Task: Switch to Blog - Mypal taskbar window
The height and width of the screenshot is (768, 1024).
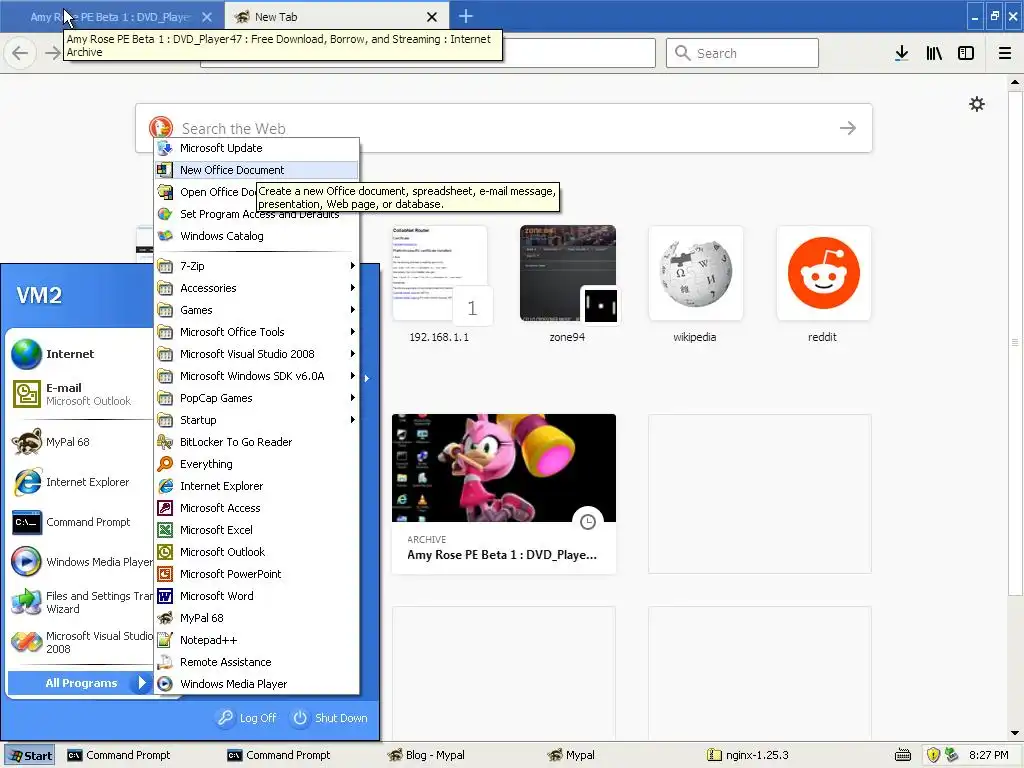Action: (x=460, y=756)
